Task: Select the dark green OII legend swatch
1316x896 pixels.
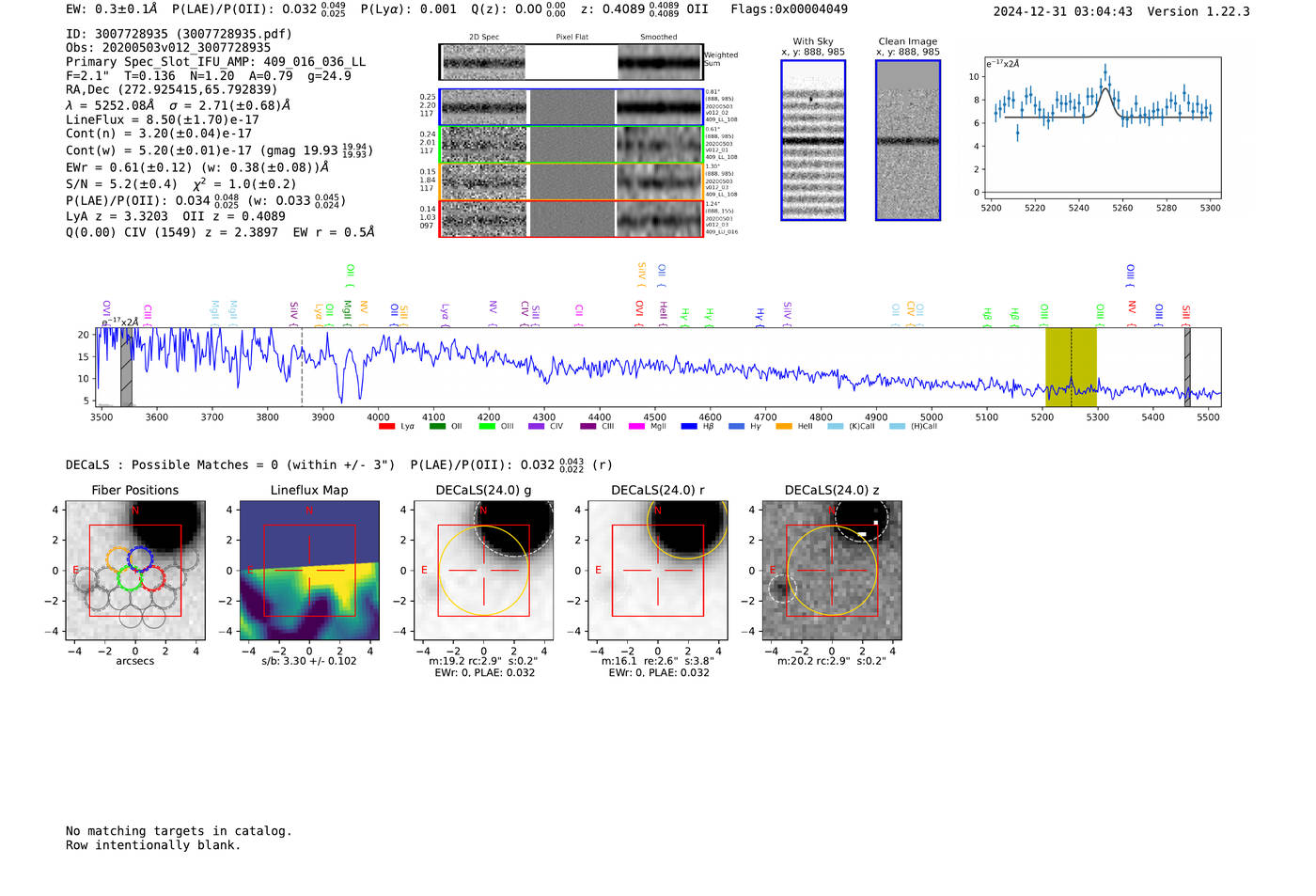Action: click(x=437, y=427)
